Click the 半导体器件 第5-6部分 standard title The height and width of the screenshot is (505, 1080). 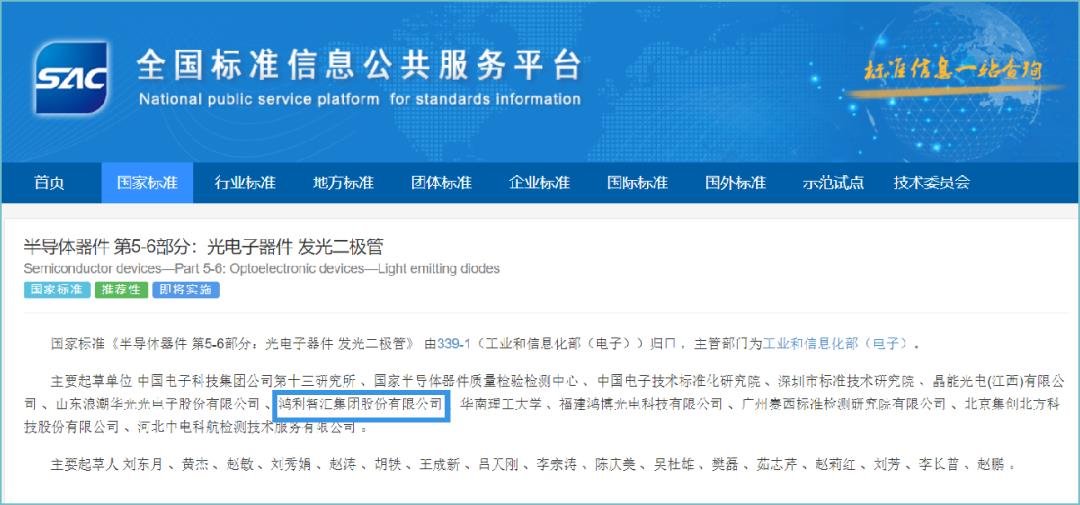[x=203, y=247]
